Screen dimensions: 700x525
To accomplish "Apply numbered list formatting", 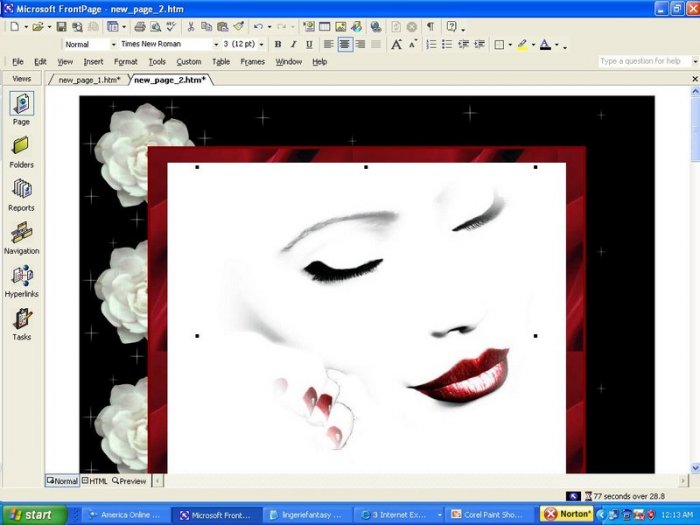I will coord(431,44).
